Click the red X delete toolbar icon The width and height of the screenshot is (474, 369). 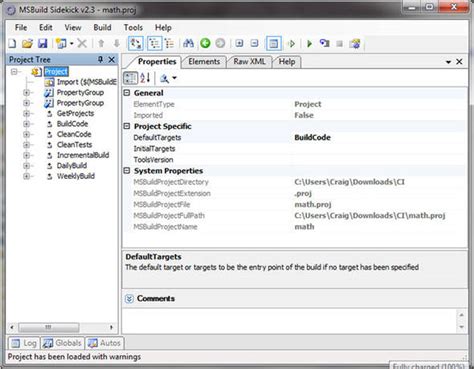(82, 43)
